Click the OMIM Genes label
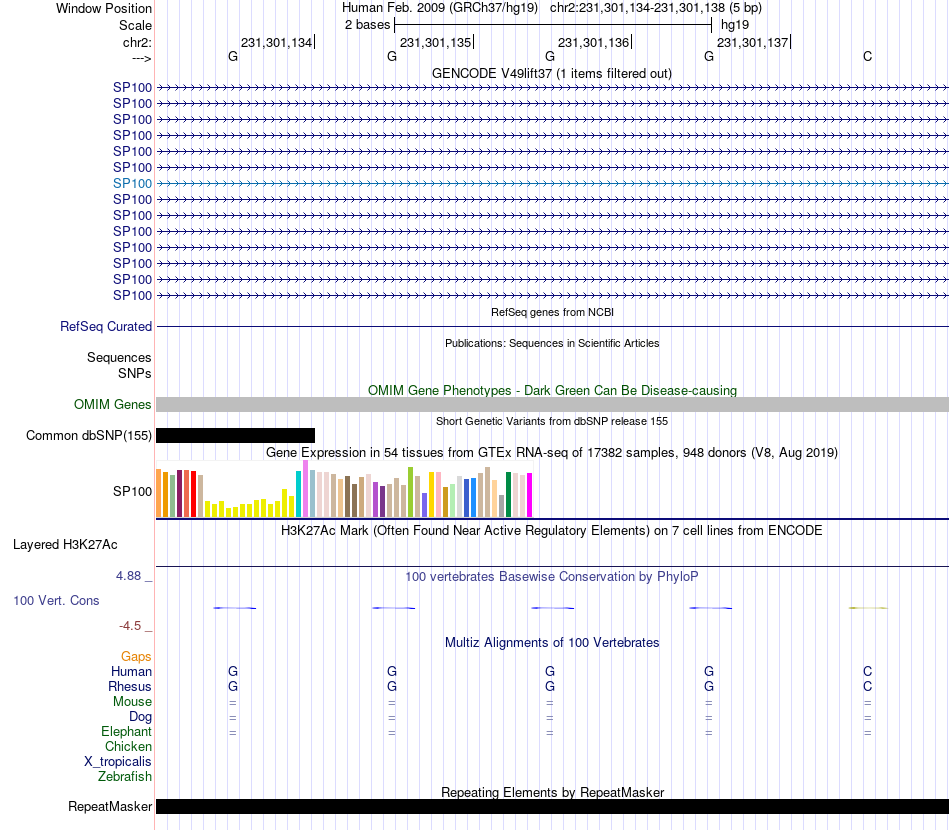The image size is (950, 830). [113, 405]
